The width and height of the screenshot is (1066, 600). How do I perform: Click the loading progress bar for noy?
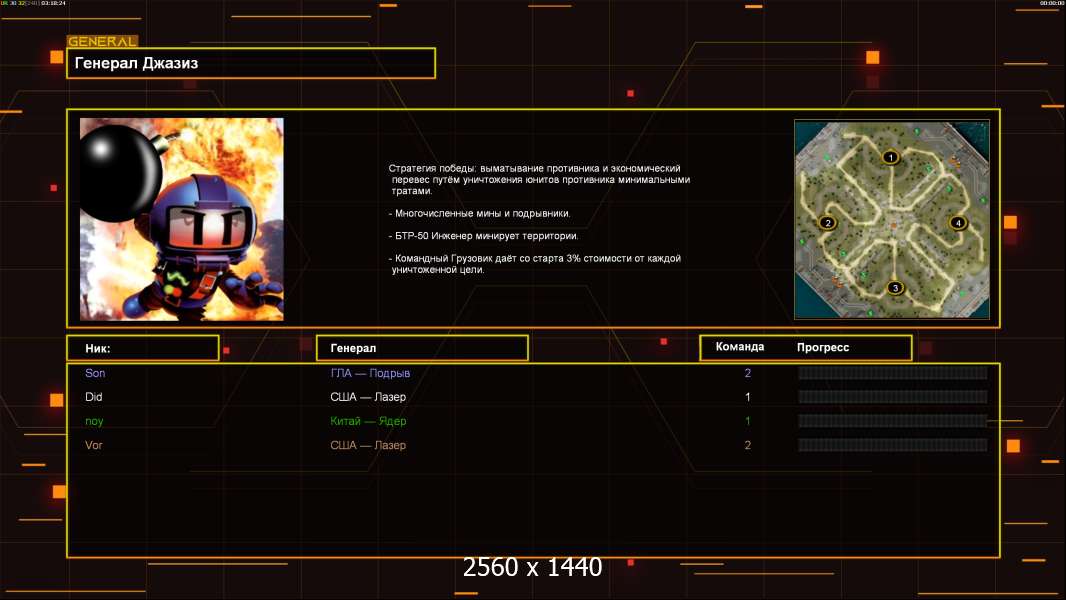click(892, 421)
